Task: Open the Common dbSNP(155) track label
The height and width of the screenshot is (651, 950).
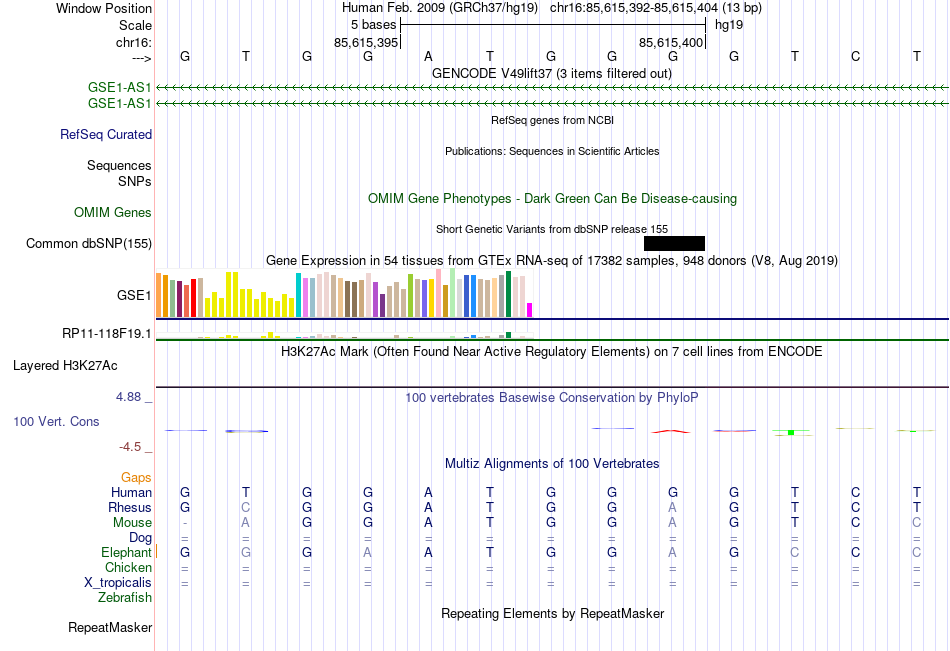Action: coord(89,244)
